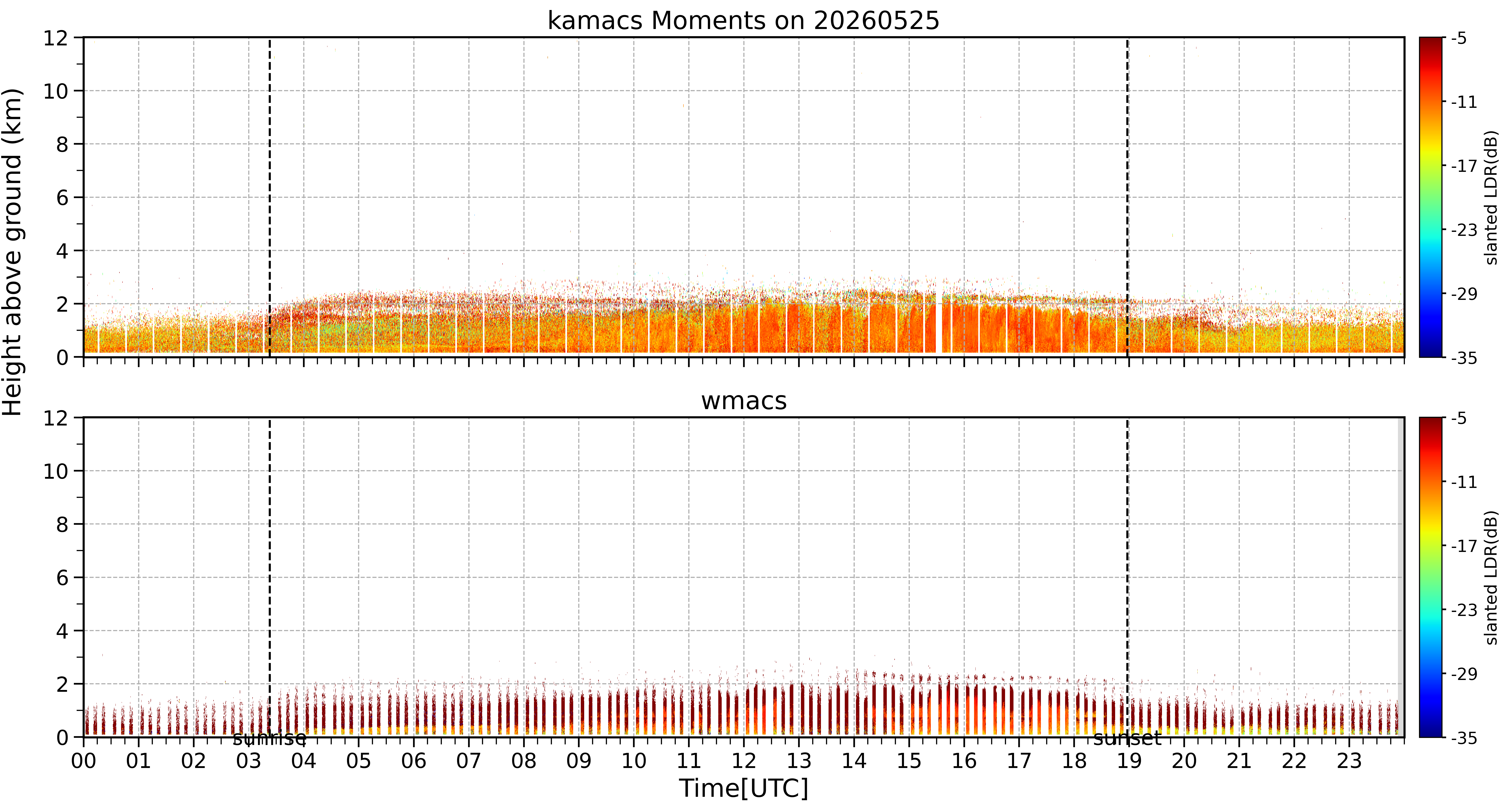Click the '04' time axis label
Image resolution: width=1510 pixels, height=812 pixels.
click(304, 761)
